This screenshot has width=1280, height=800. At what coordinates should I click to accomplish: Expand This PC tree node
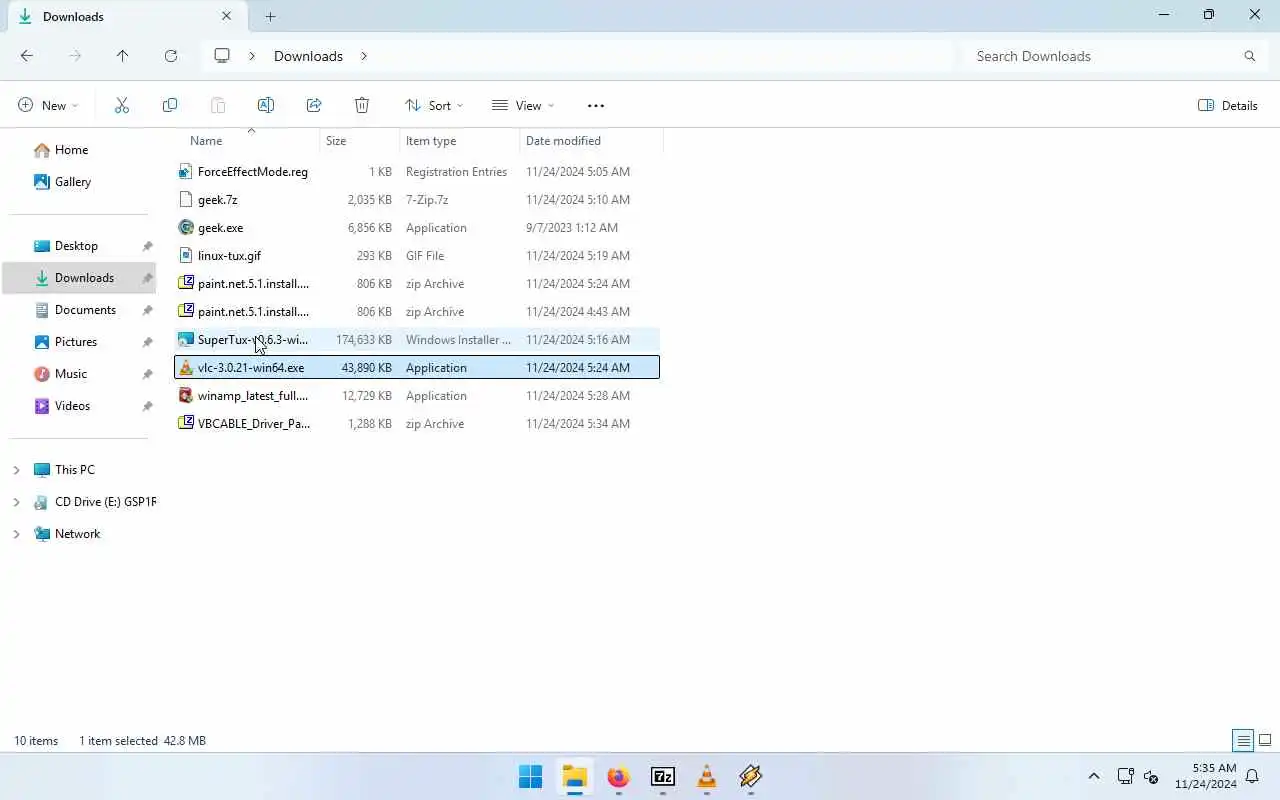(x=16, y=470)
